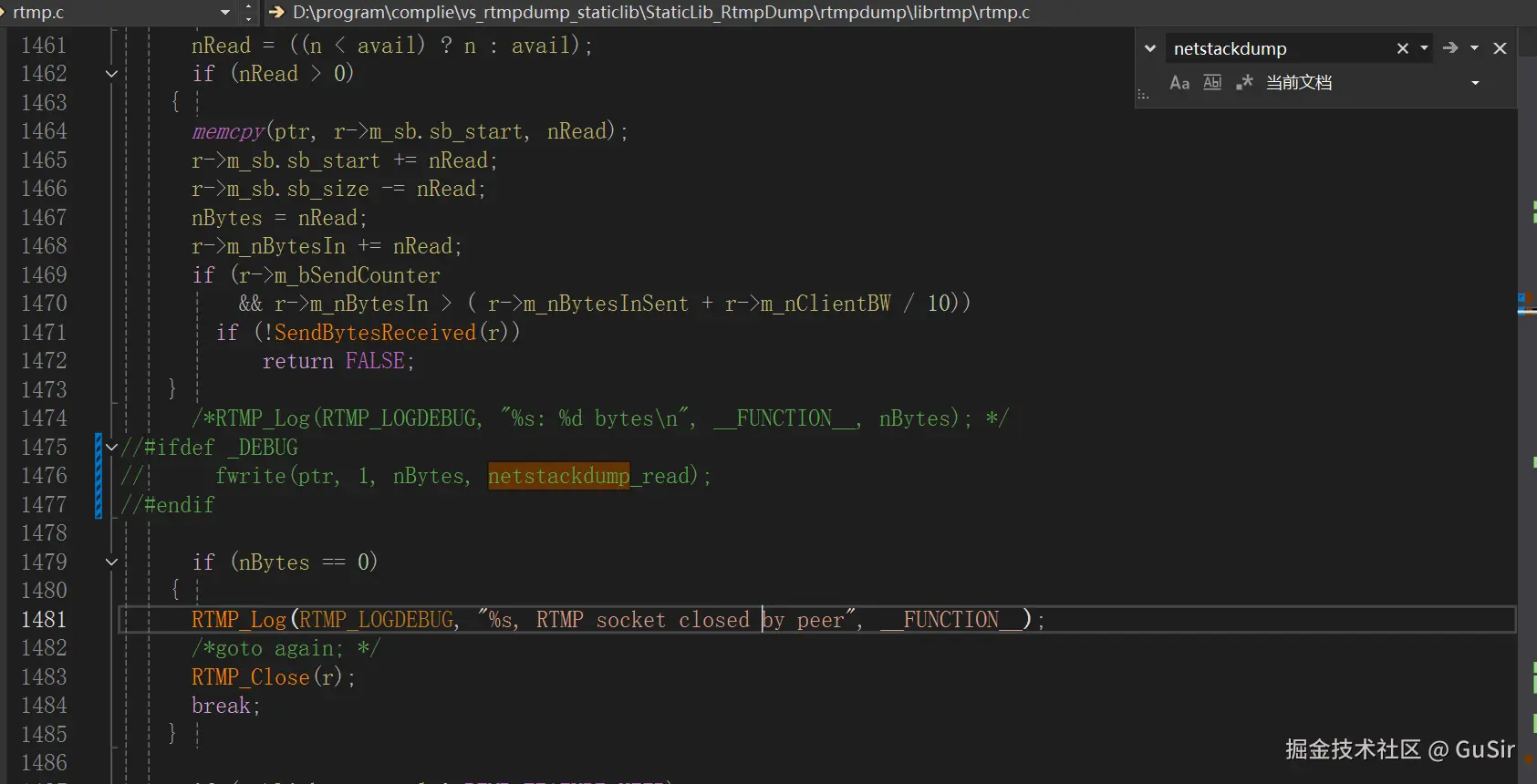Collapse the if (nBytes == 0) block
This screenshot has height=784, width=1537.
click(111, 562)
